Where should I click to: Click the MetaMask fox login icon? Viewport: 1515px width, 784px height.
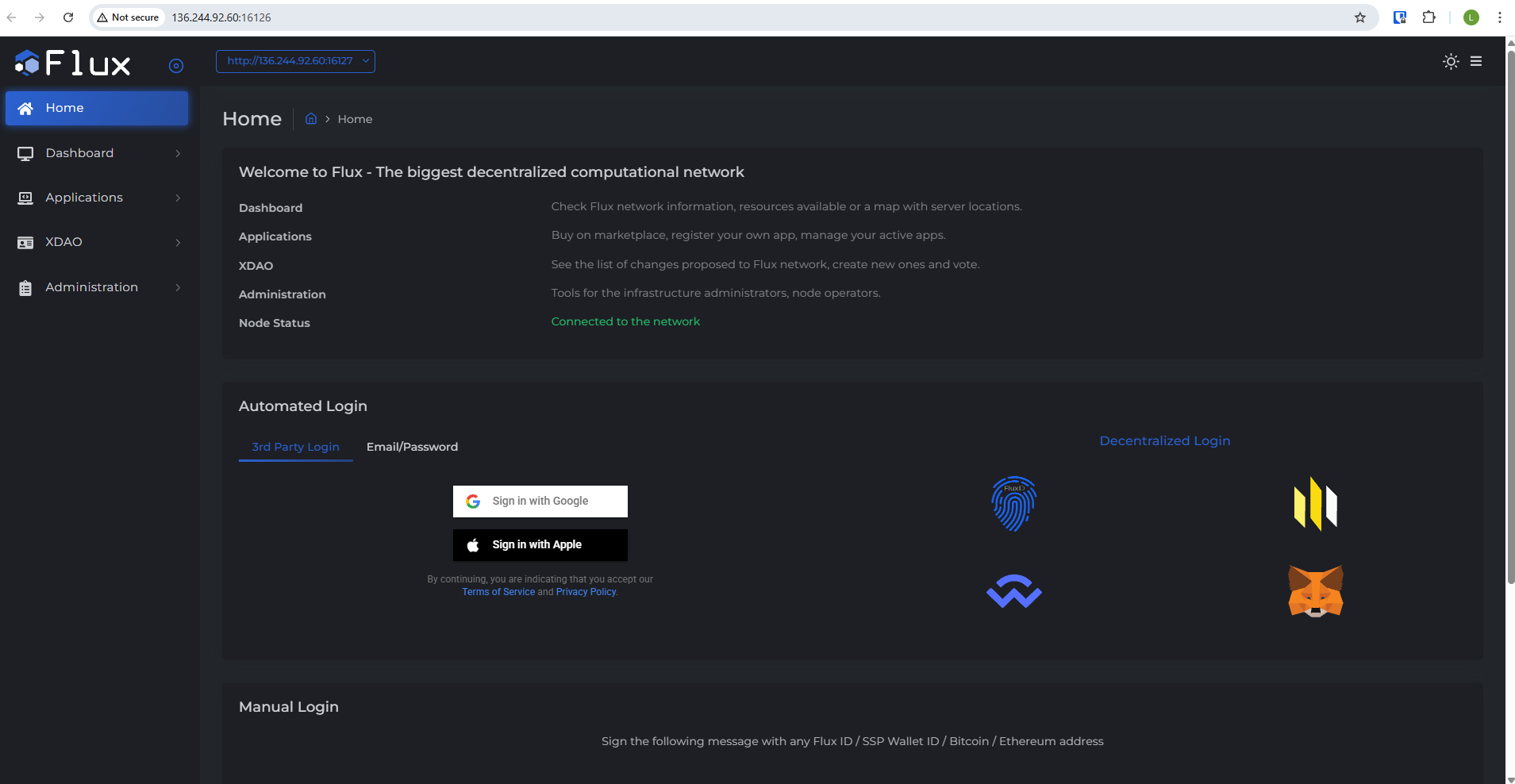[x=1315, y=591]
